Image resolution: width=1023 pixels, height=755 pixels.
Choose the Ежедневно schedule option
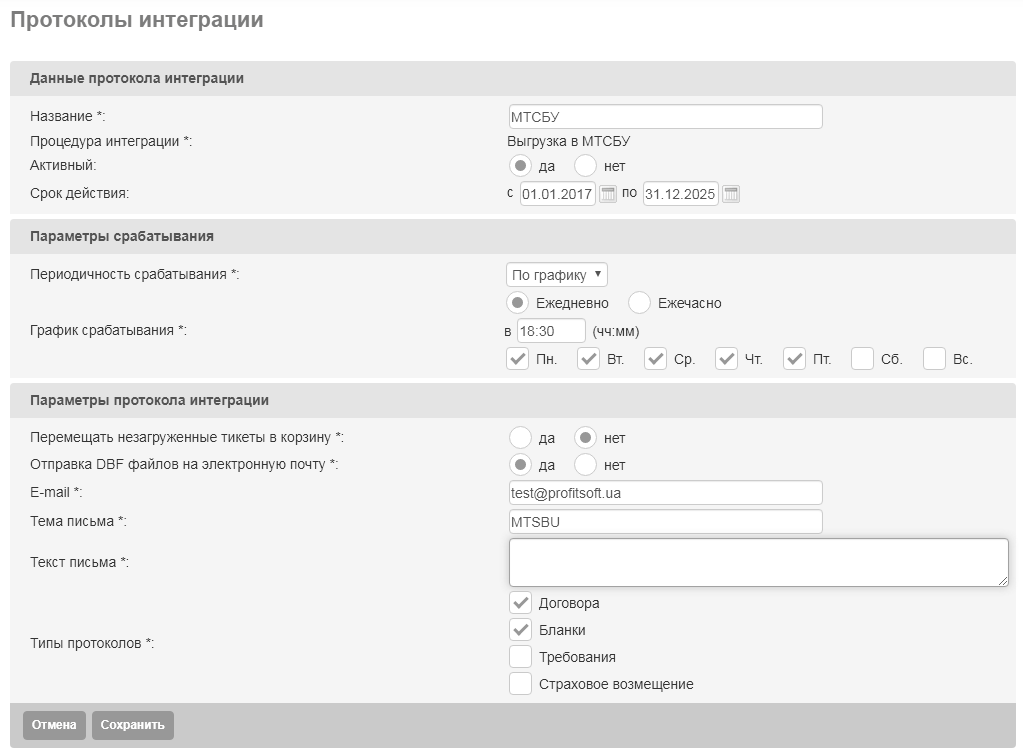(517, 303)
